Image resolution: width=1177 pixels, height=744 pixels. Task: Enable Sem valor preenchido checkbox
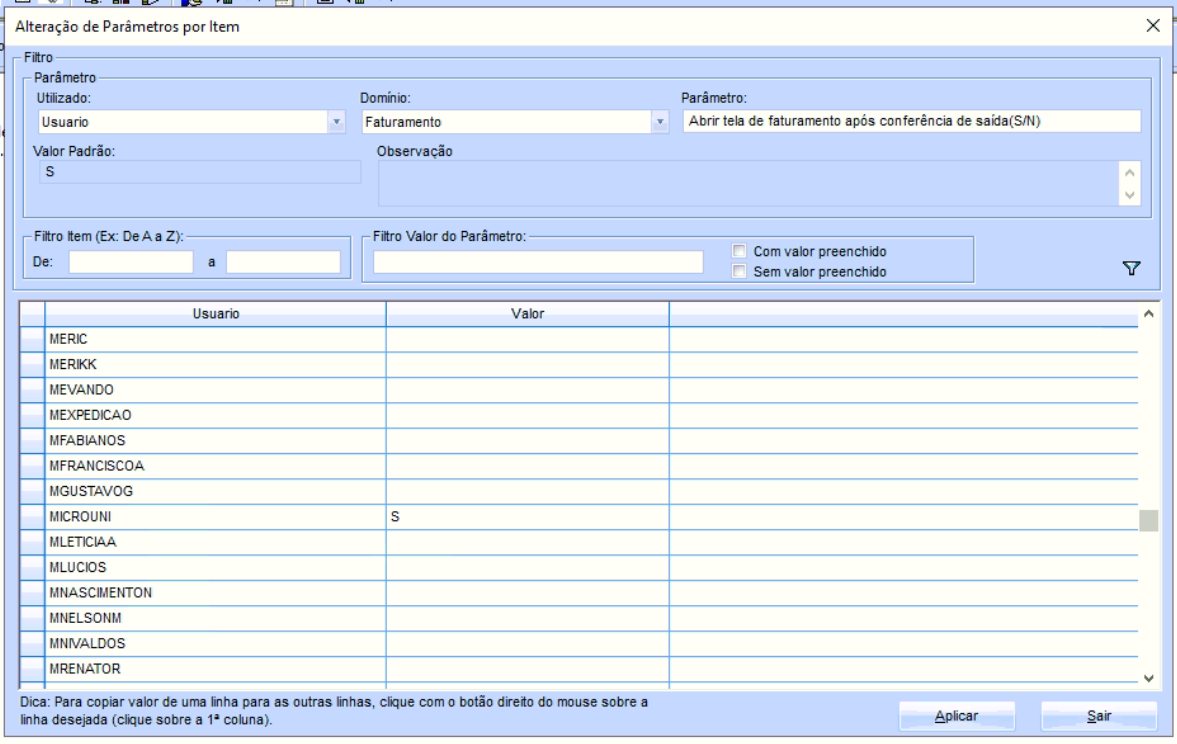click(739, 271)
